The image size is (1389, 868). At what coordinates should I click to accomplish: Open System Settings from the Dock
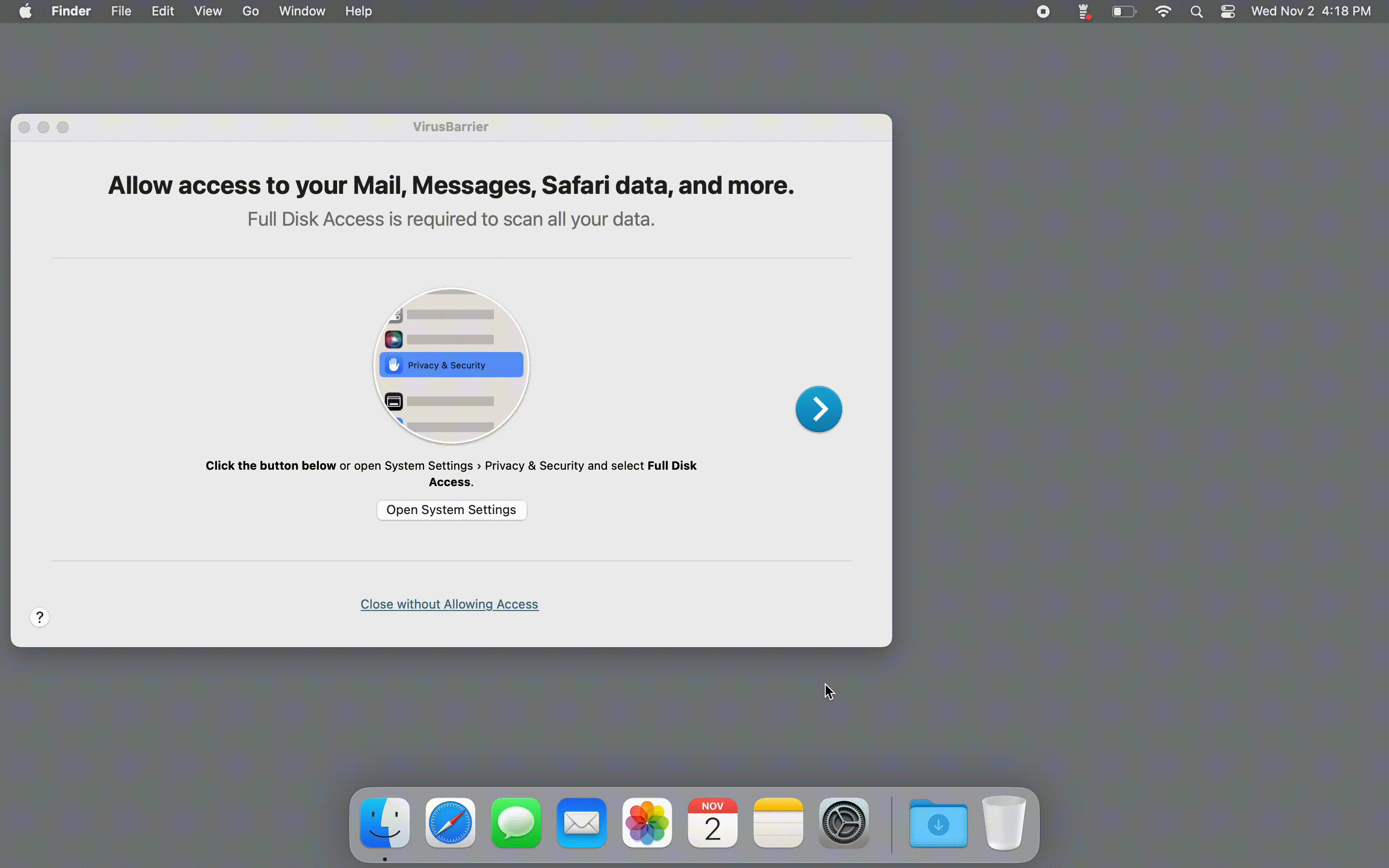coord(844,823)
